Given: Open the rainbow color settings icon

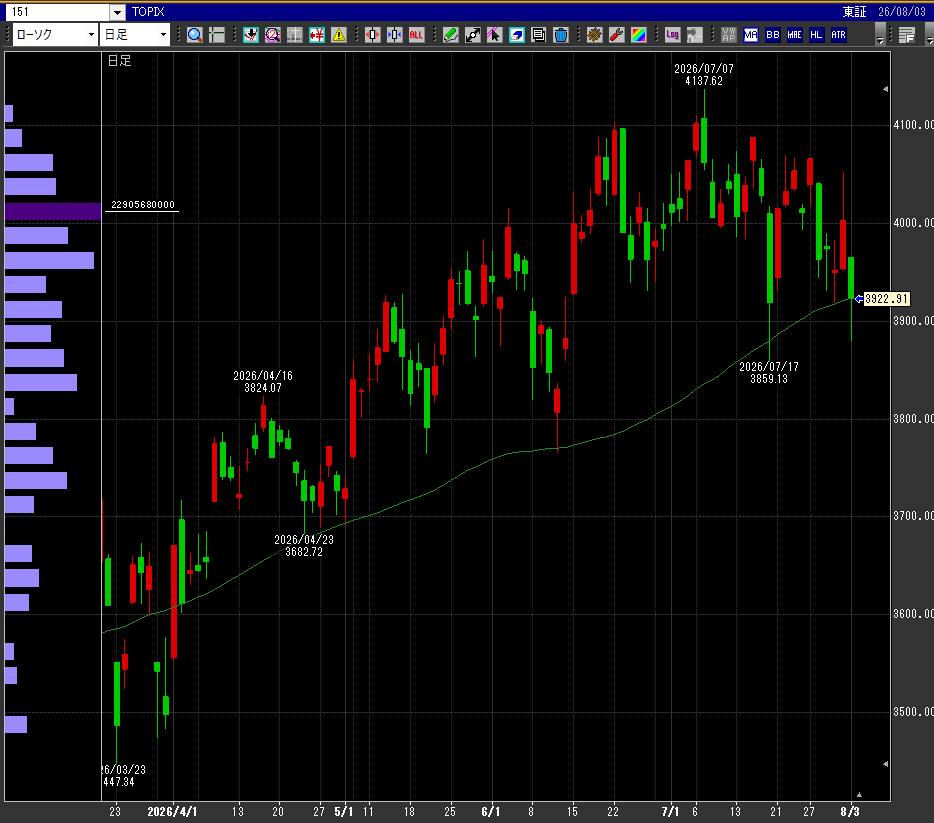Looking at the screenshot, I should click(639, 35).
